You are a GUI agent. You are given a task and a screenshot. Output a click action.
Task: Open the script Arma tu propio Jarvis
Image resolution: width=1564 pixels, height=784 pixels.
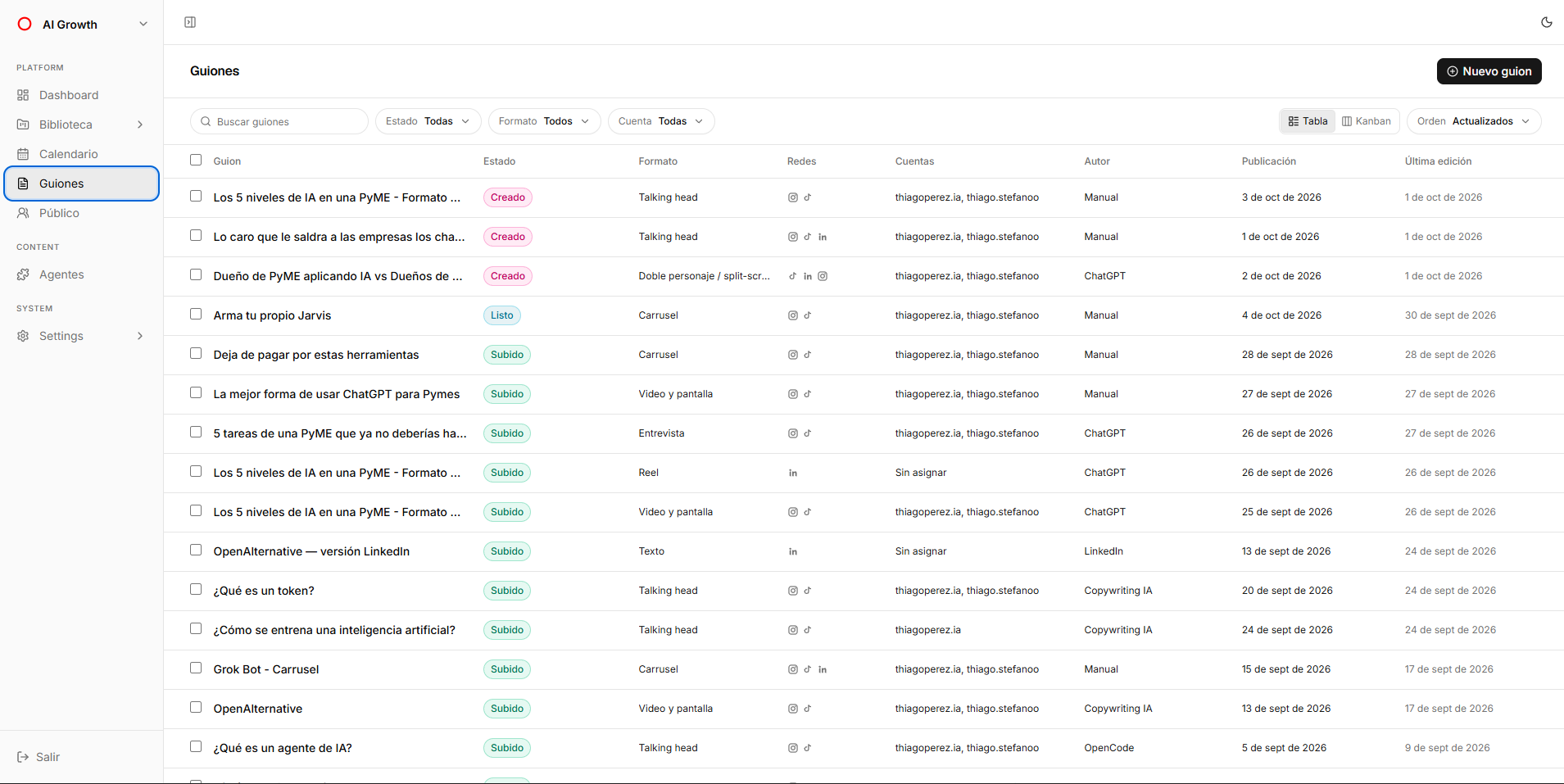tap(272, 315)
